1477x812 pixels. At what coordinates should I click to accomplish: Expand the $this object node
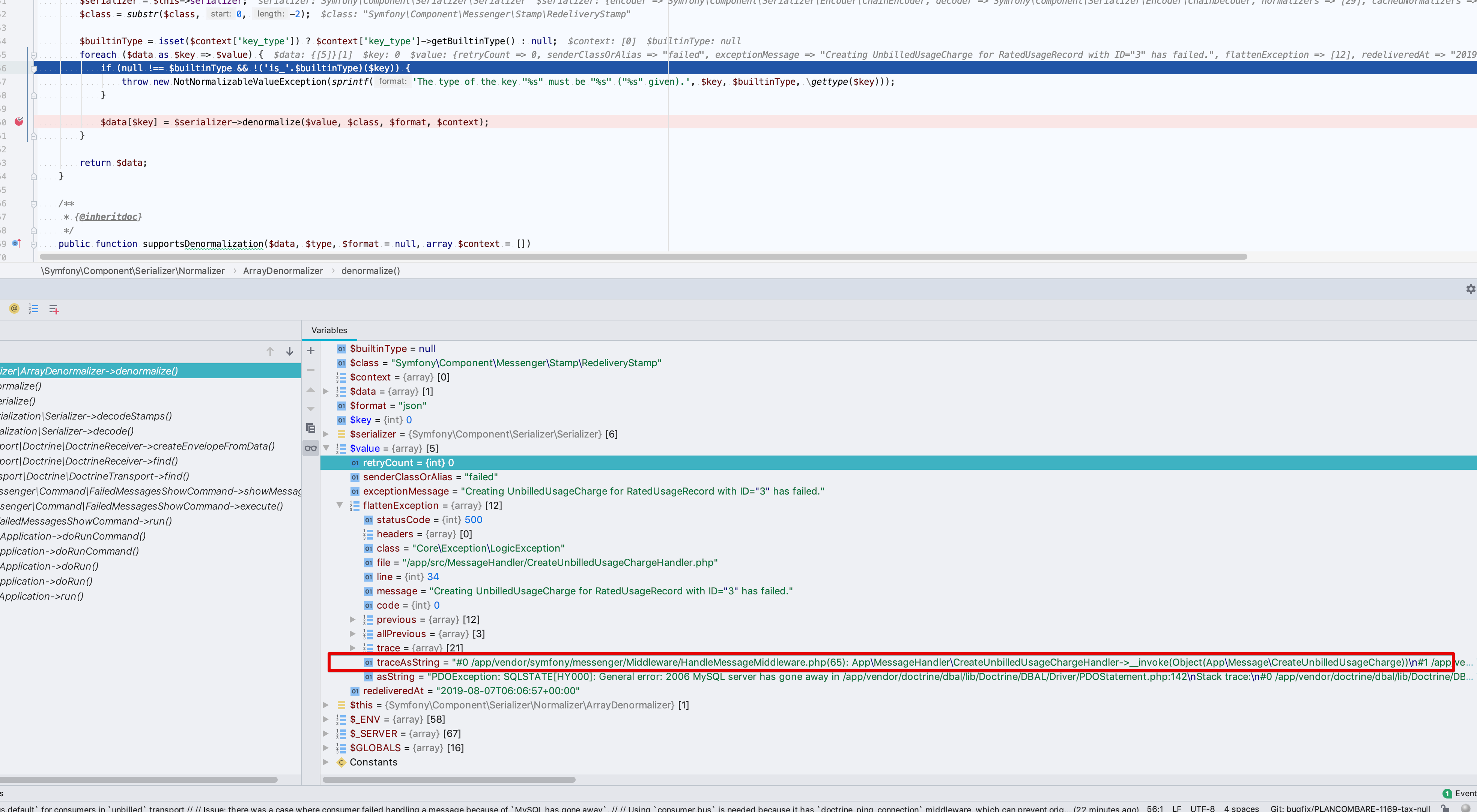(x=326, y=705)
